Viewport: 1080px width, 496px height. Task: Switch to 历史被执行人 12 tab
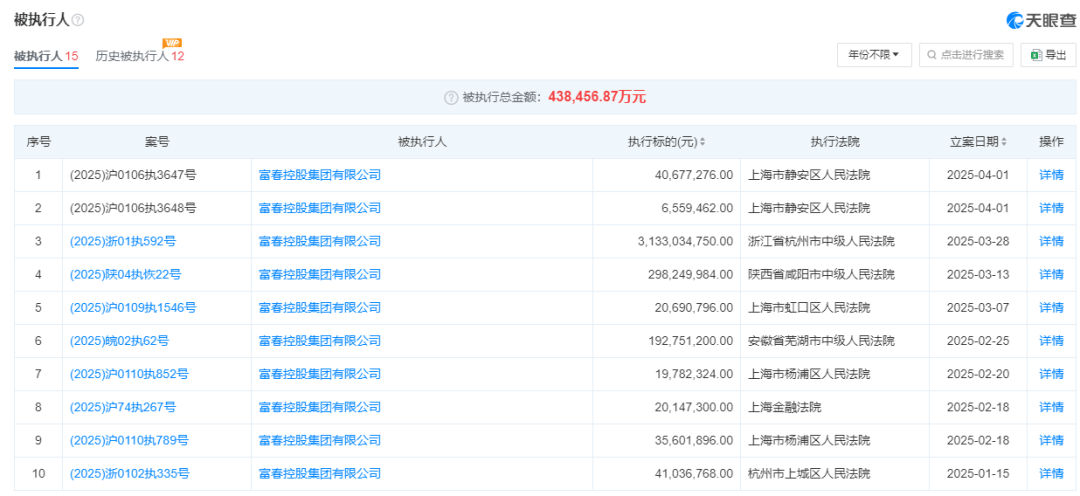click(140, 56)
